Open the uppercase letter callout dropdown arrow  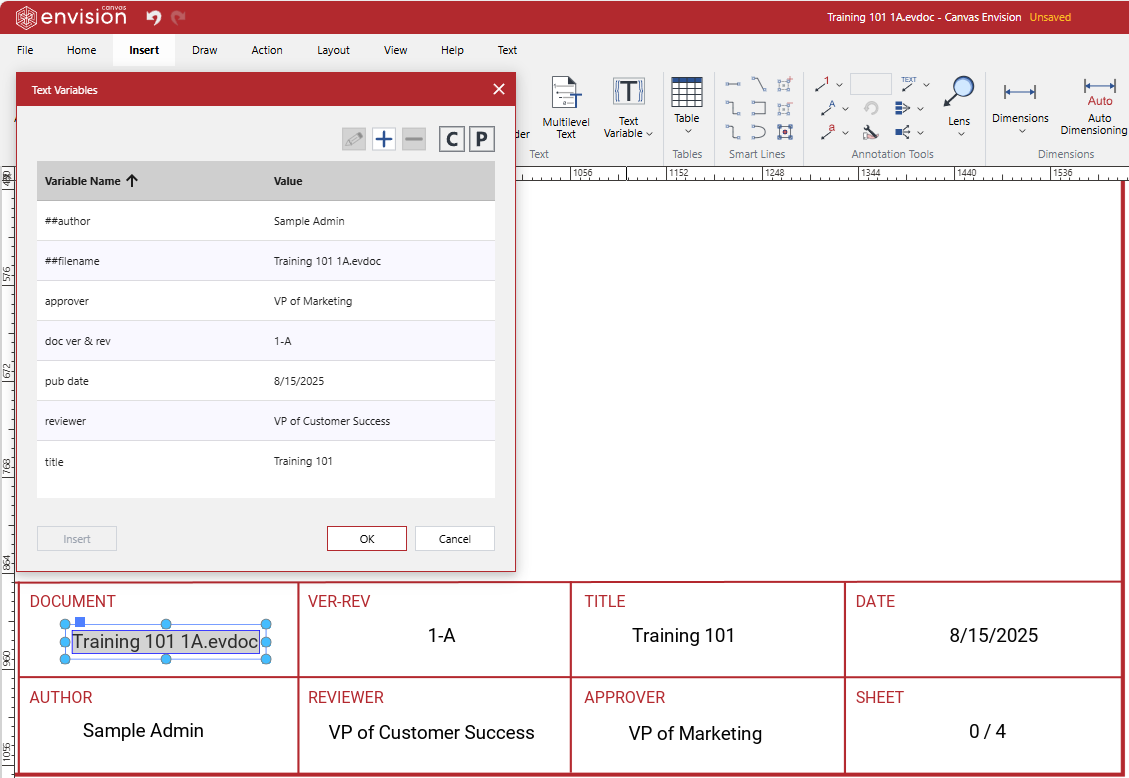tap(845, 109)
